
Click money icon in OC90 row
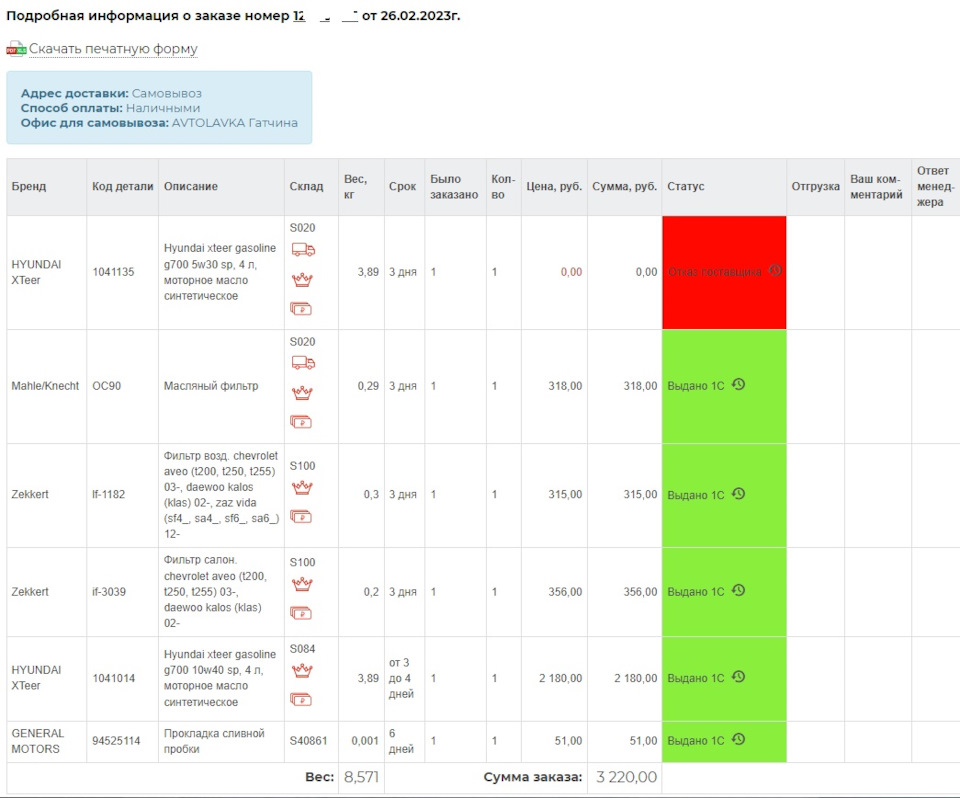click(x=301, y=422)
